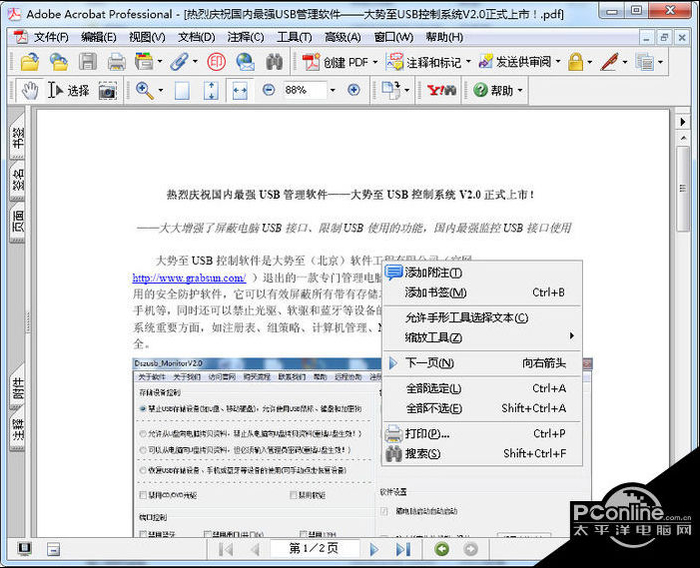Open the 高级(A) menu
The width and height of the screenshot is (700, 568).
tap(342, 37)
